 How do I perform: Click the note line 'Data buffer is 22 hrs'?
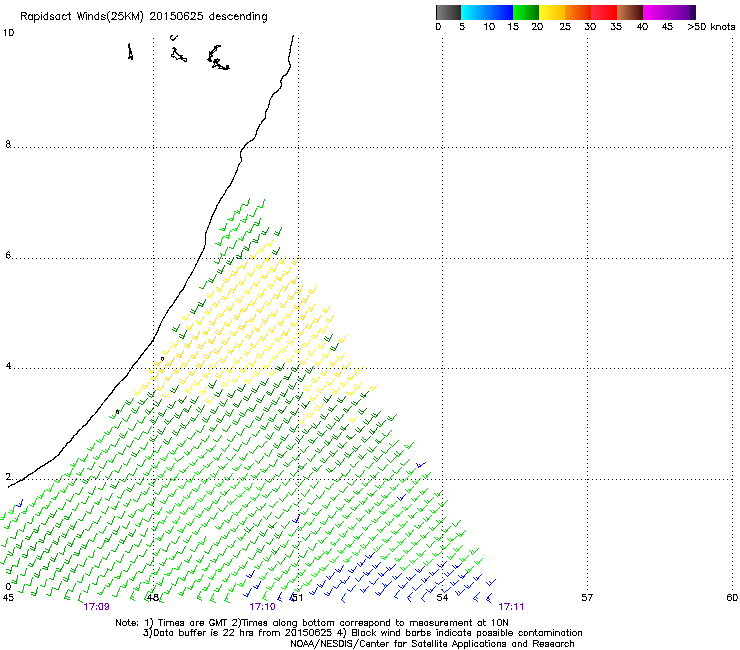204,633
